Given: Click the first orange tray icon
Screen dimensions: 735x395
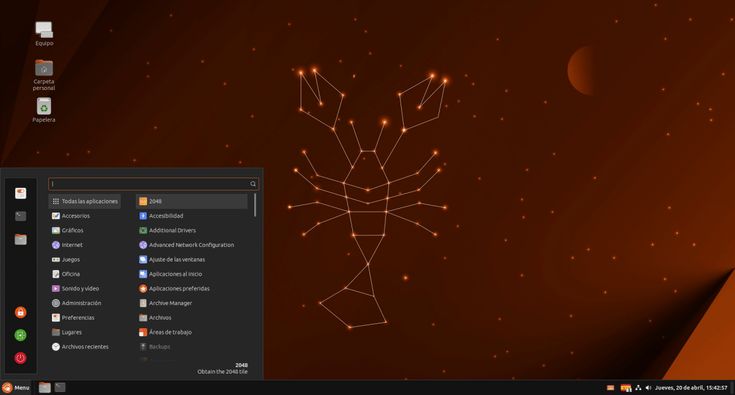Looking at the screenshot, I should [610, 388].
